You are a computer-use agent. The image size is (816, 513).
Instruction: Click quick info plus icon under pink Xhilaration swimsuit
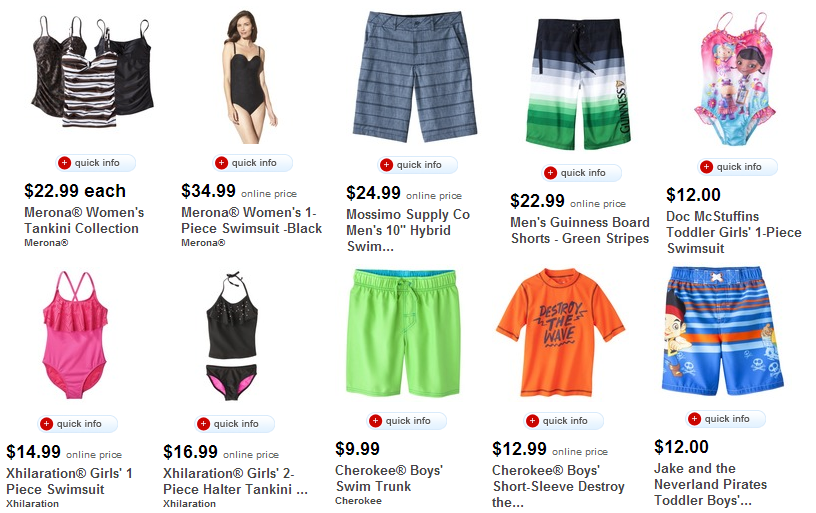pyautogui.click(x=46, y=424)
